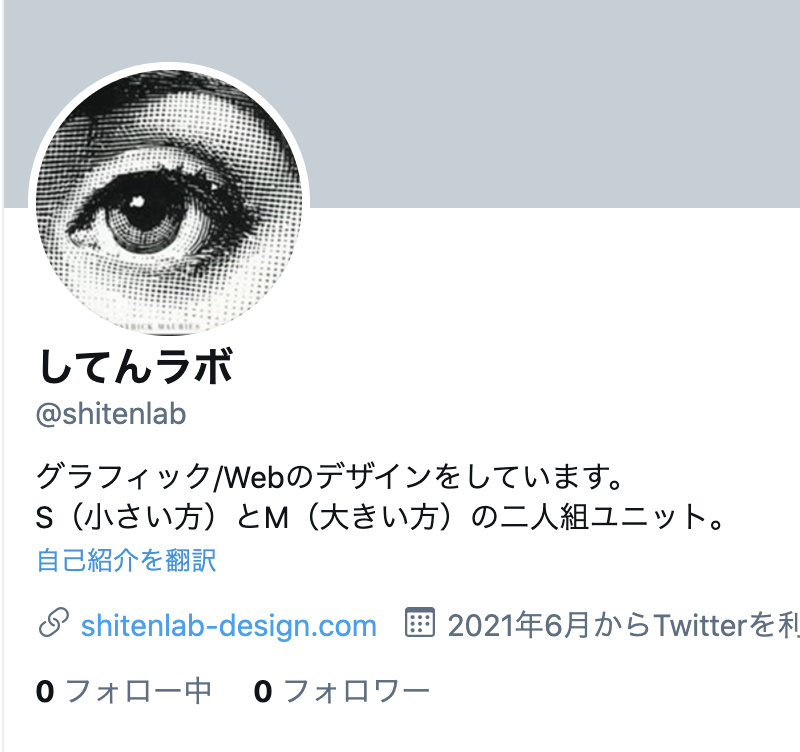Open the shitenlab-design.com website link
The height and width of the screenshot is (752, 800).
point(229,625)
